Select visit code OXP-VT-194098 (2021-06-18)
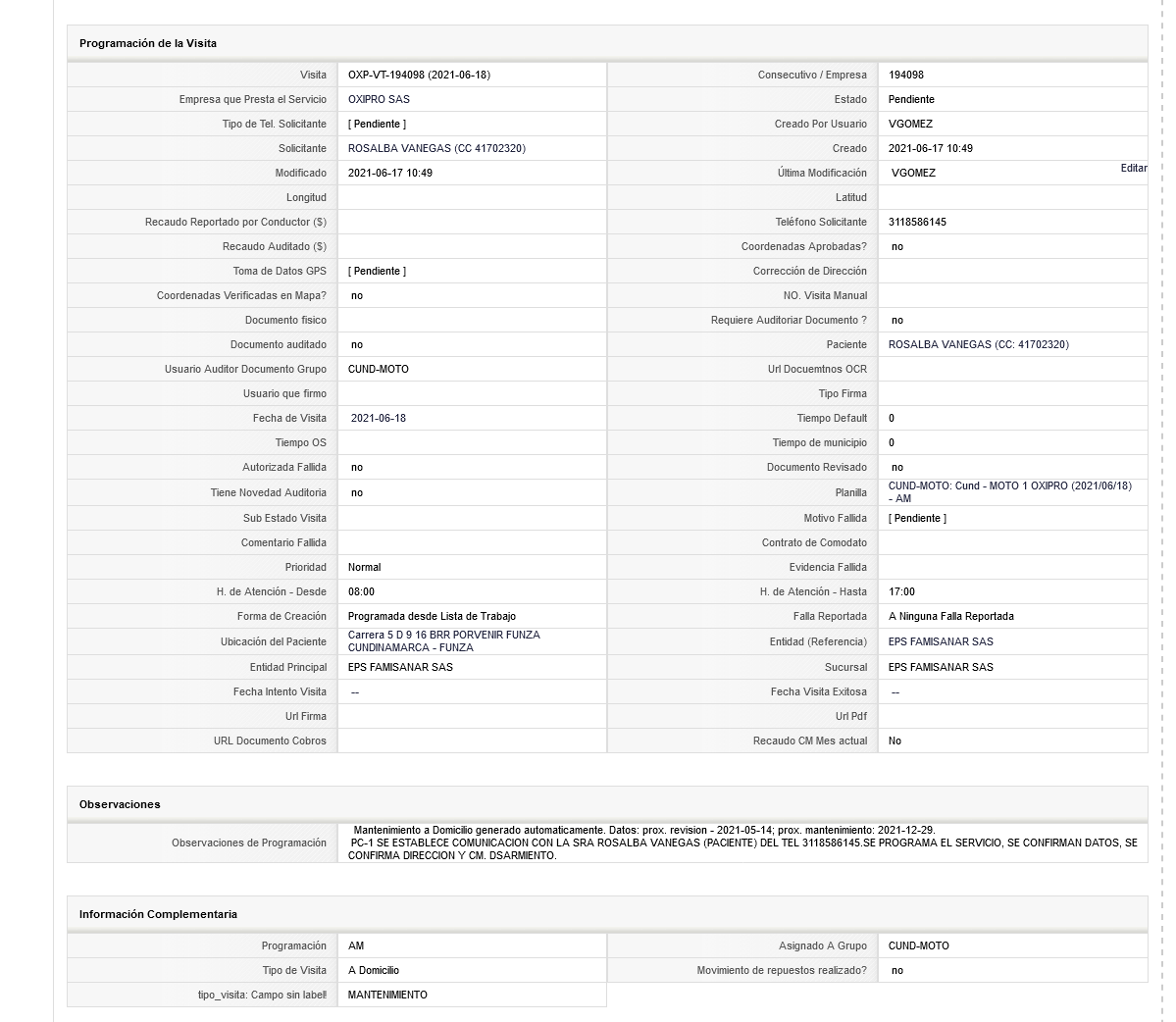The image size is (1176, 1022). pyautogui.click(x=419, y=75)
